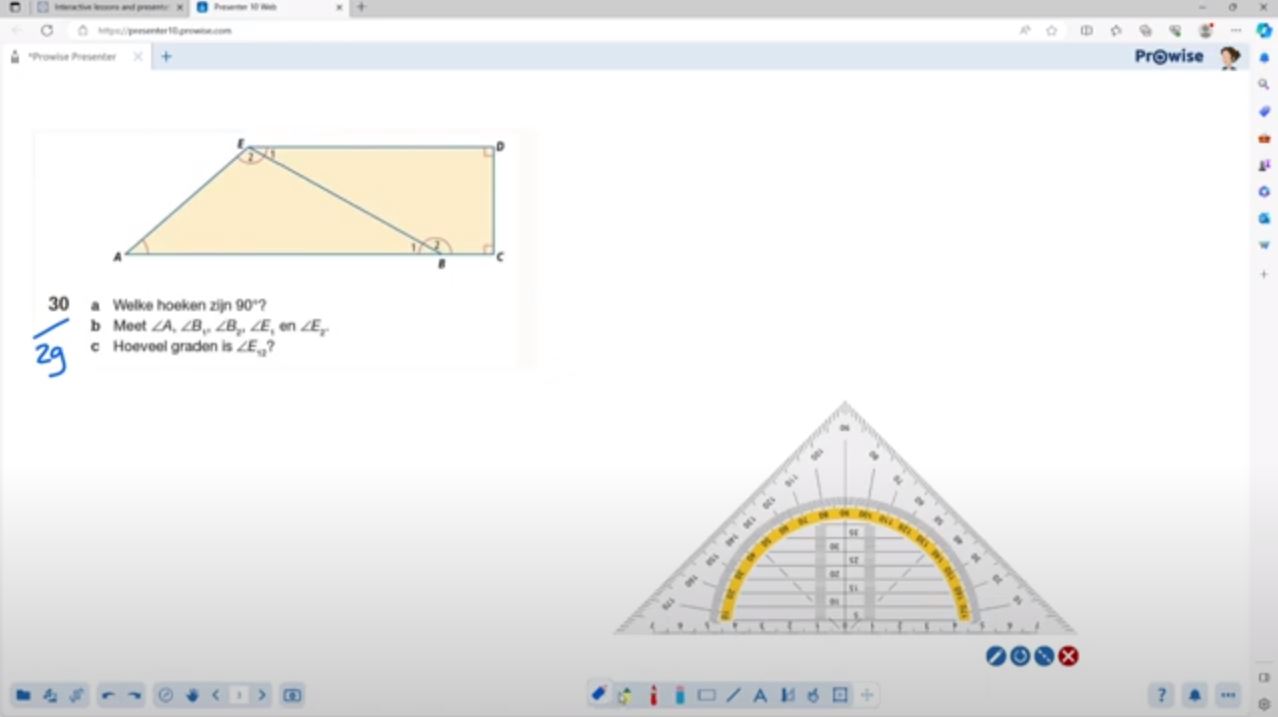Select the text A tool
This screenshot has height=717, width=1278.
[760, 695]
